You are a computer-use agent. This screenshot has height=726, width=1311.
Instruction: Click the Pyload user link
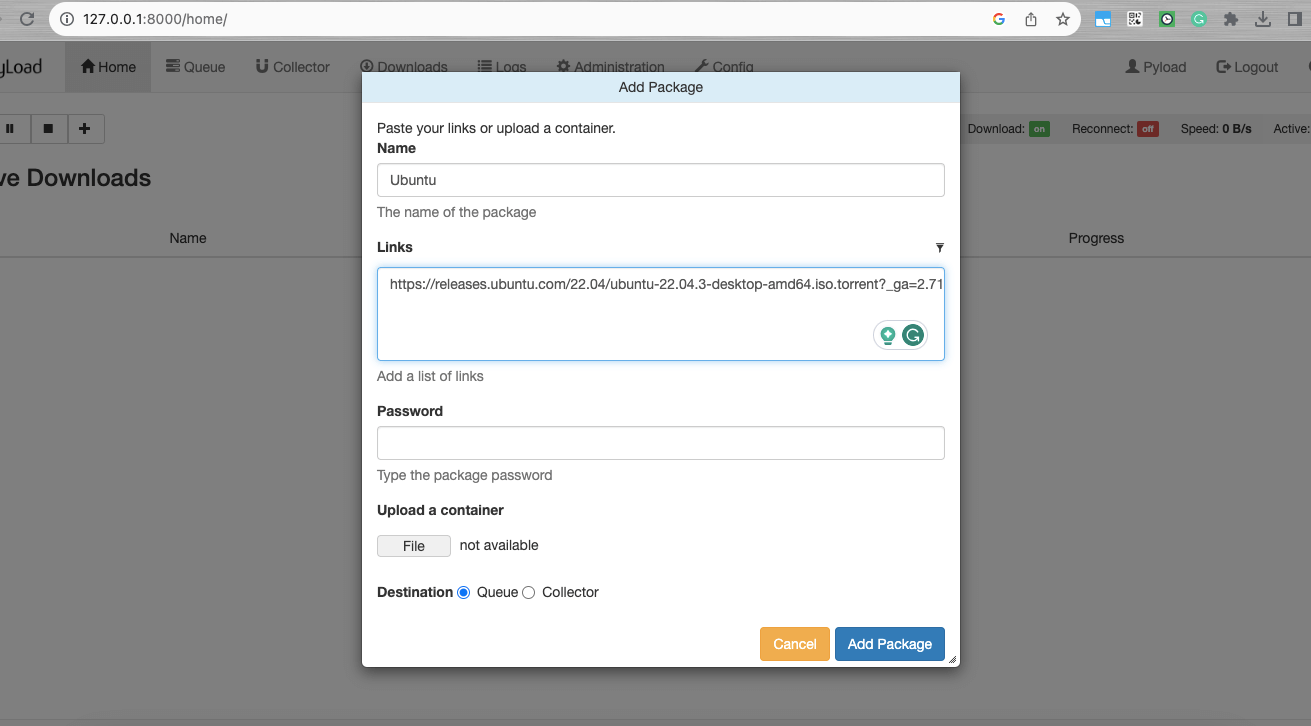[1156, 67]
